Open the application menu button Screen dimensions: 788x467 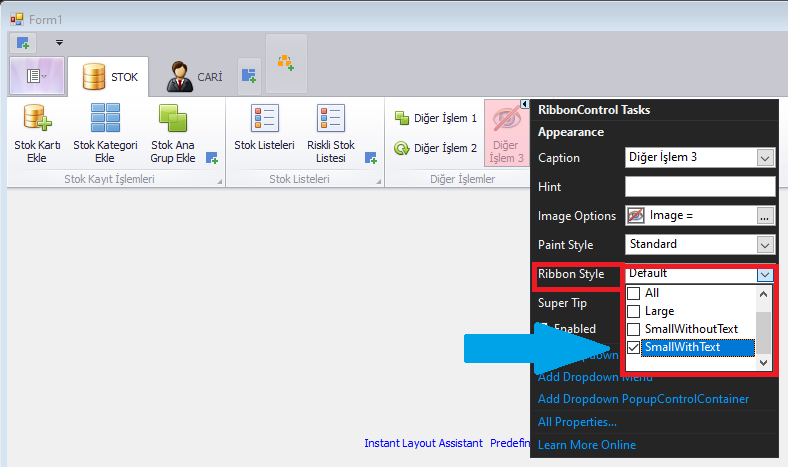[37, 76]
